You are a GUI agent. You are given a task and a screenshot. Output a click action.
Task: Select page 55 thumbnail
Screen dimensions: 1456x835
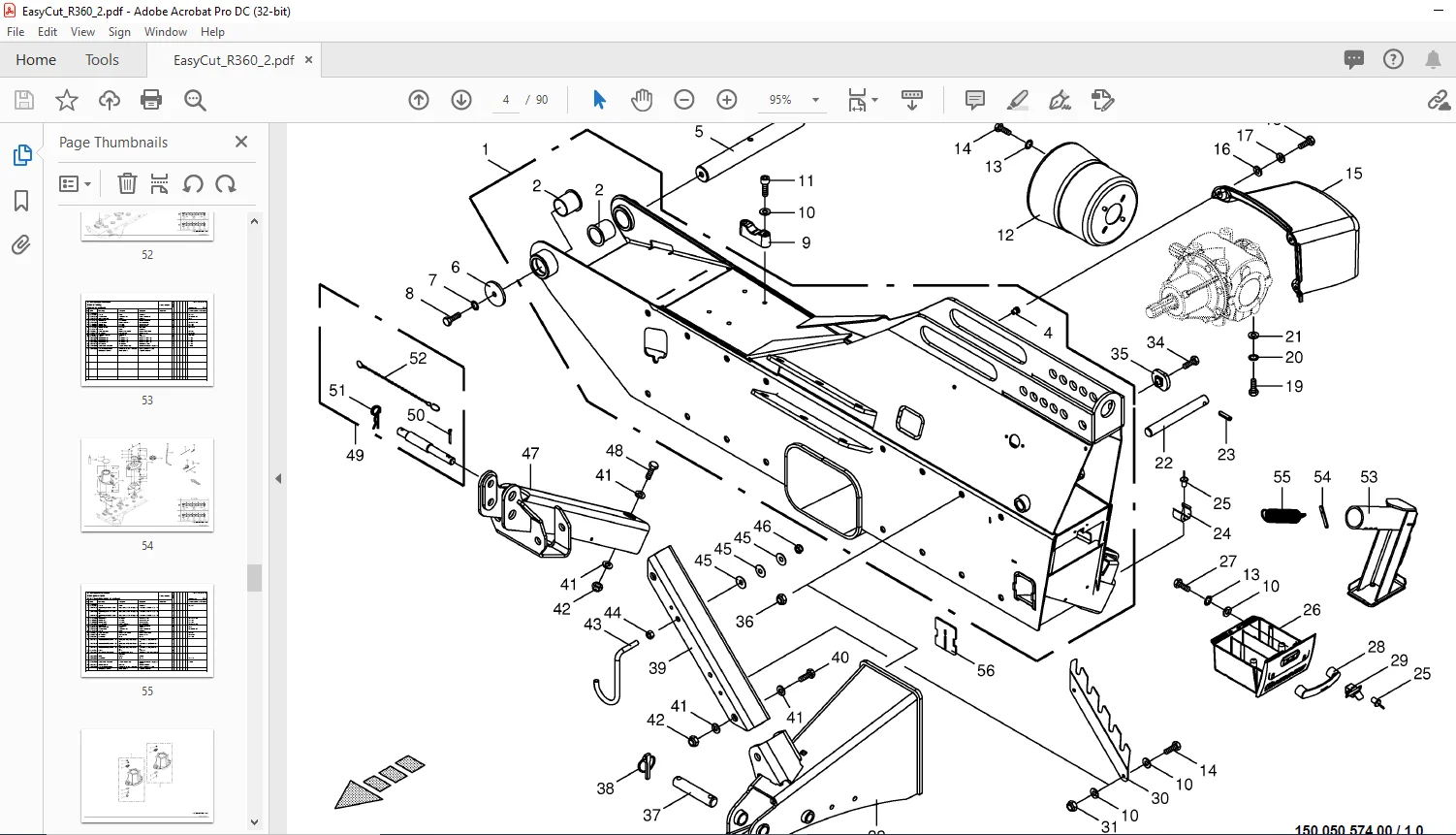point(147,630)
